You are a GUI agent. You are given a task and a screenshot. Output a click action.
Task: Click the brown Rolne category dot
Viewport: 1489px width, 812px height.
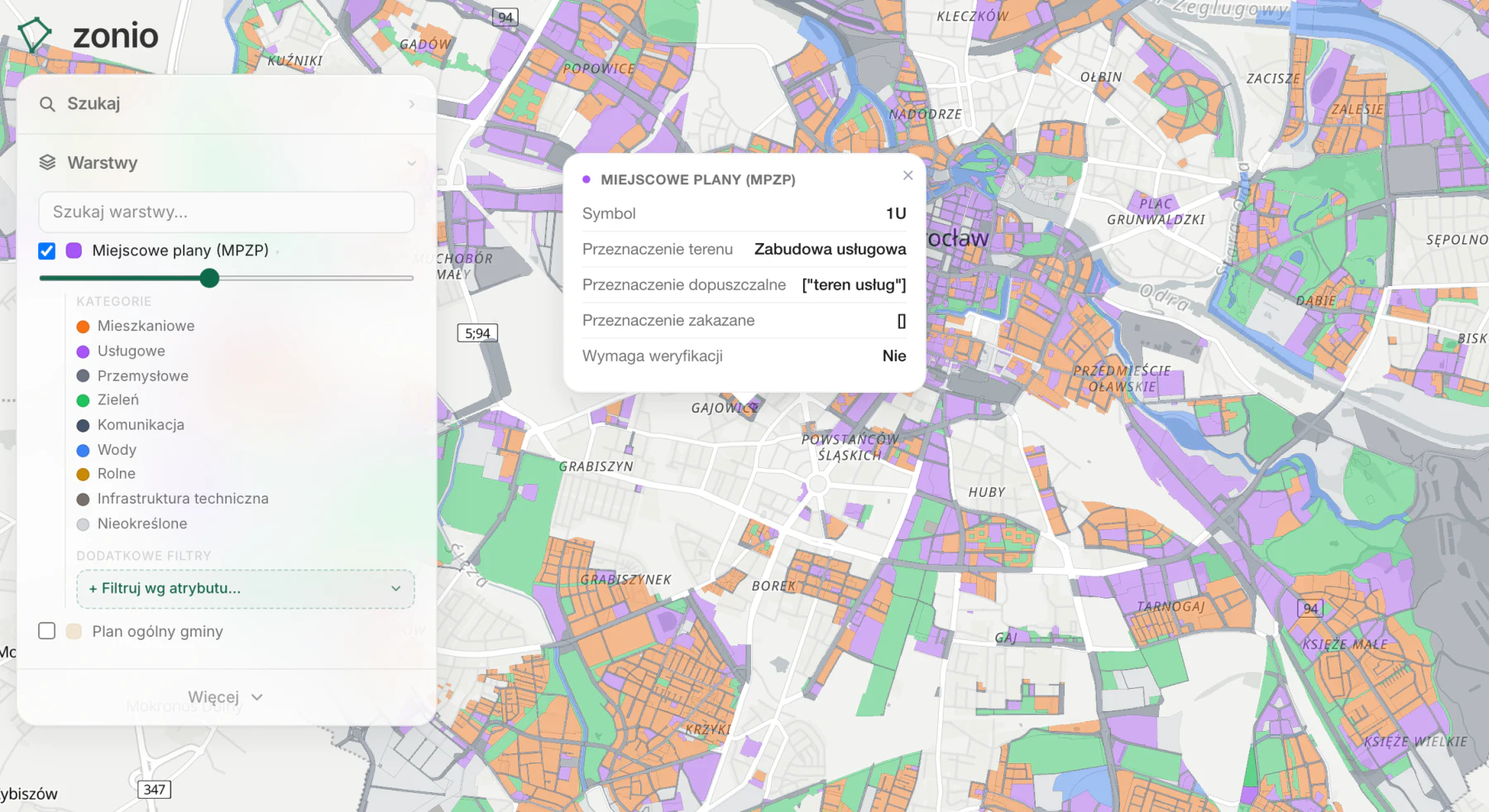(83, 475)
